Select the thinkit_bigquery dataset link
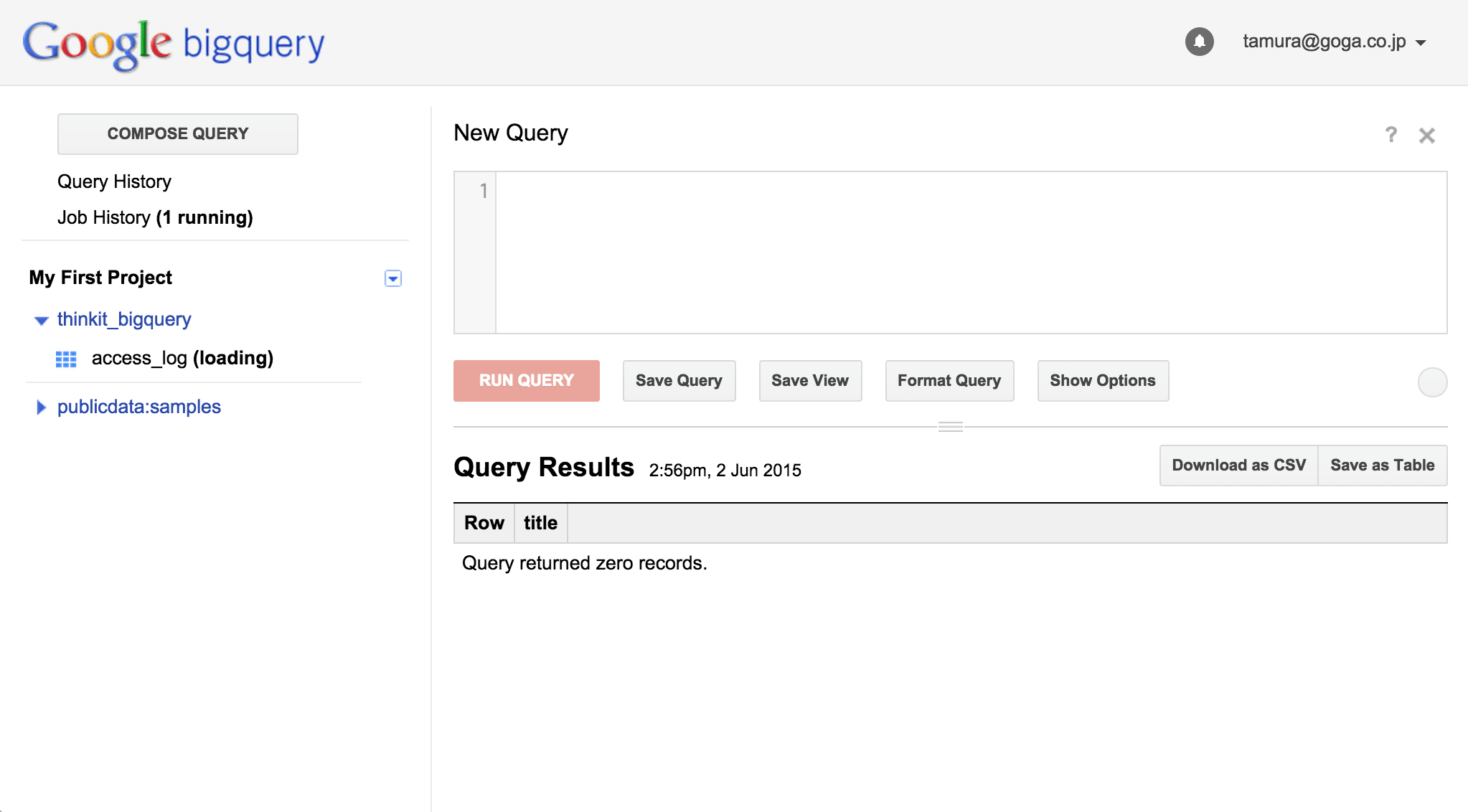1468x812 pixels. click(x=124, y=319)
